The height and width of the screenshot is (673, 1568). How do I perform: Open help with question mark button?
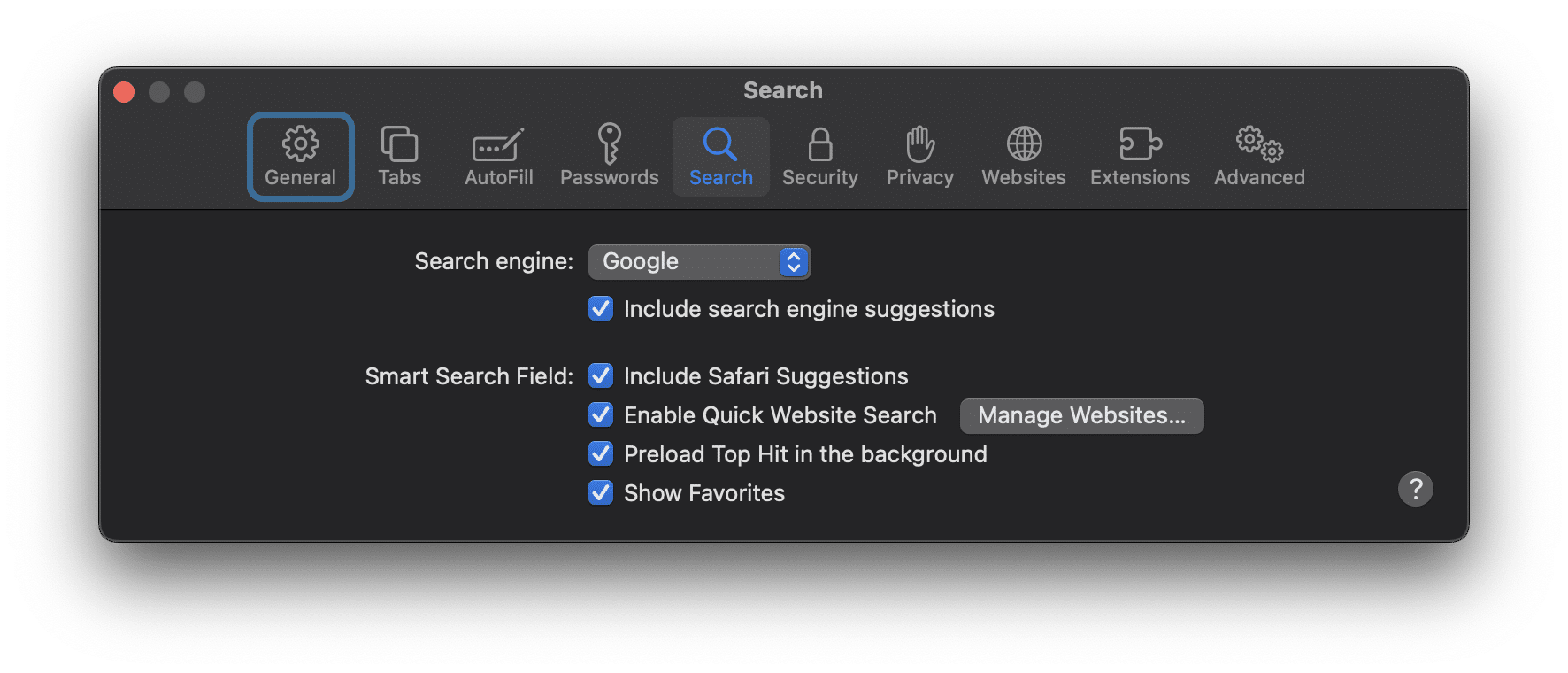[1415, 489]
